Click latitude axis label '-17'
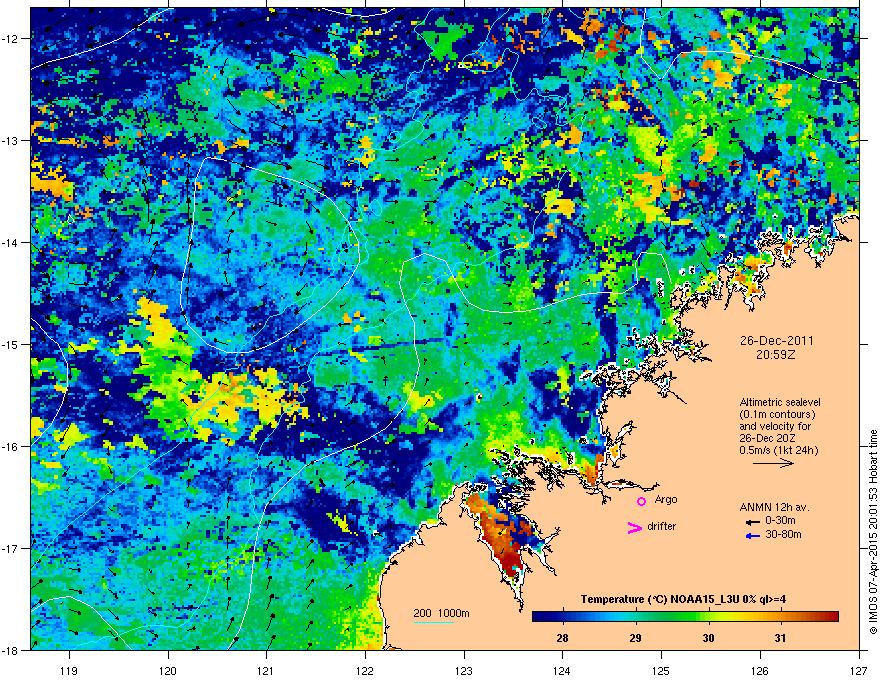880x680 pixels. (11, 549)
